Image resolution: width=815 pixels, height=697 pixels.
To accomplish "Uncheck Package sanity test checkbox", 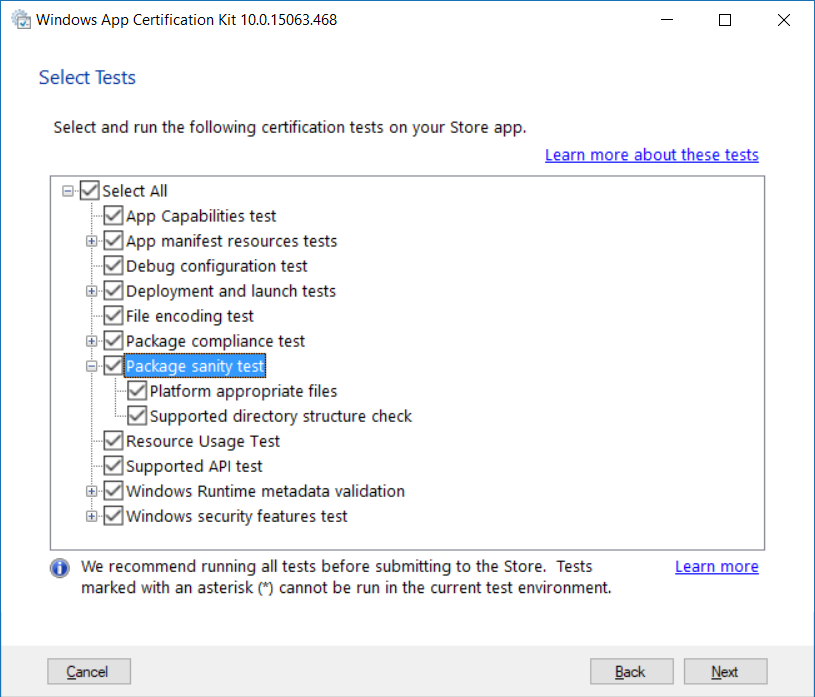I will point(113,366).
